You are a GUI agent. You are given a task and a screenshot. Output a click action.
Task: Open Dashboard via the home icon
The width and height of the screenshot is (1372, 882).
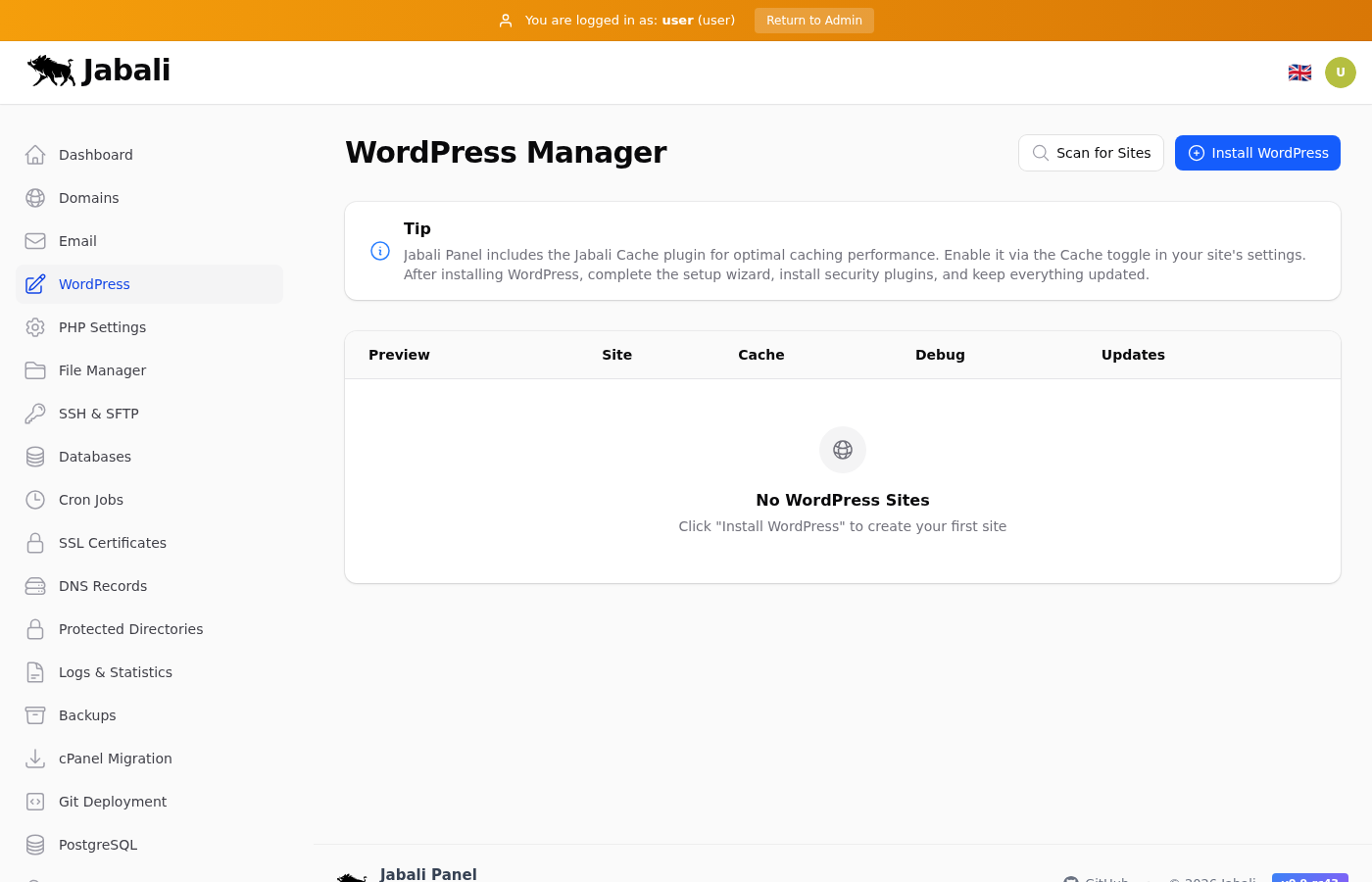pos(35,155)
